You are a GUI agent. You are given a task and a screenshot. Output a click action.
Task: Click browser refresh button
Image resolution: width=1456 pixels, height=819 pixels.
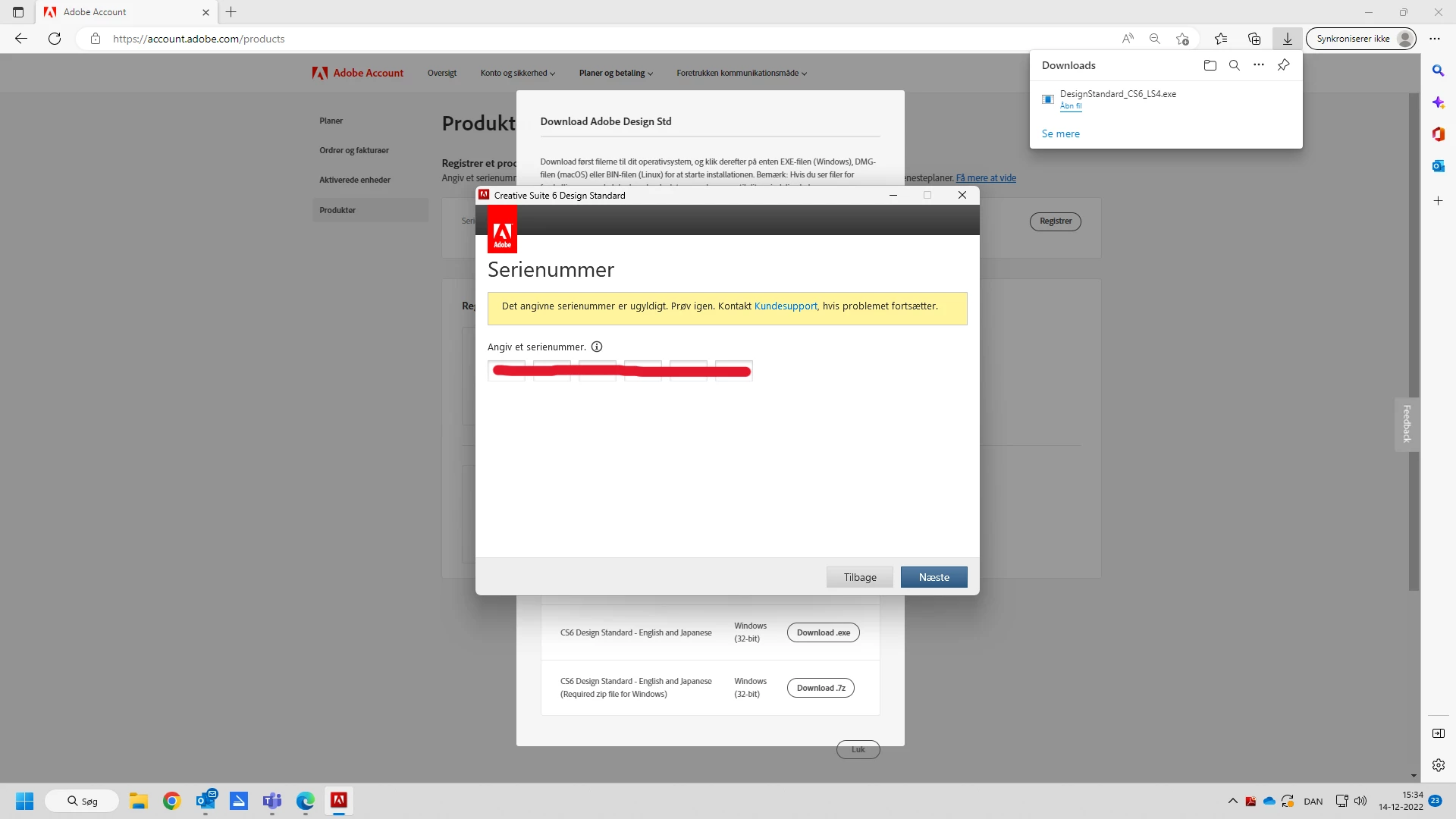[55, 39]
